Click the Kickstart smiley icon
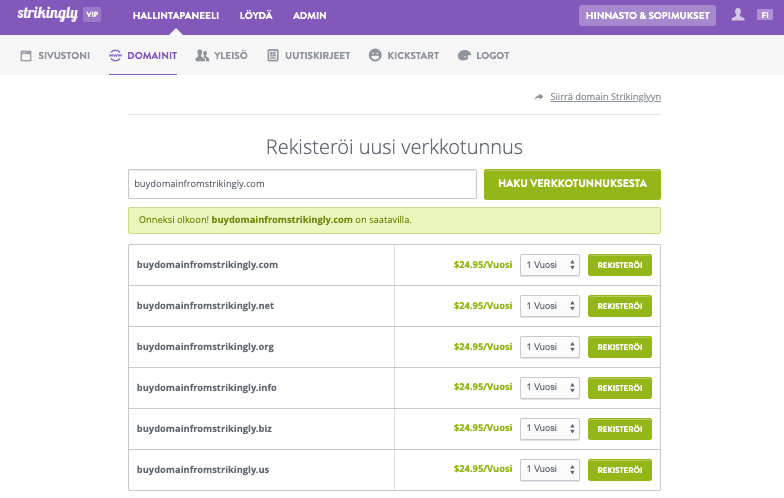784x498 pixels. 375,56
